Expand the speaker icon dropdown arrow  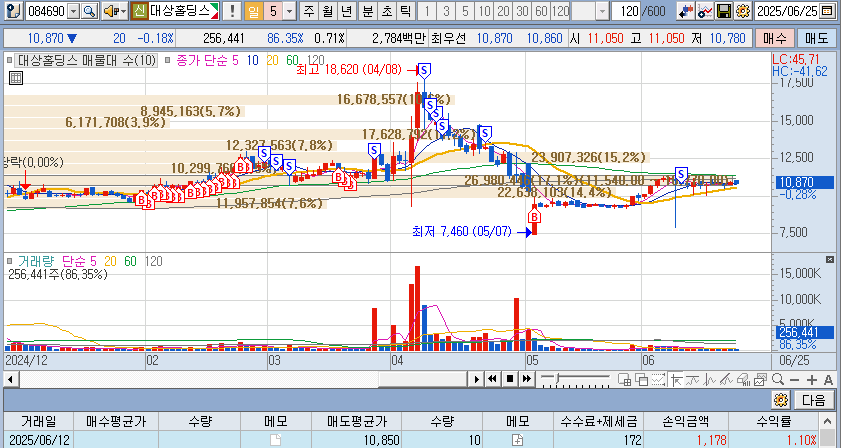(123, 10)
